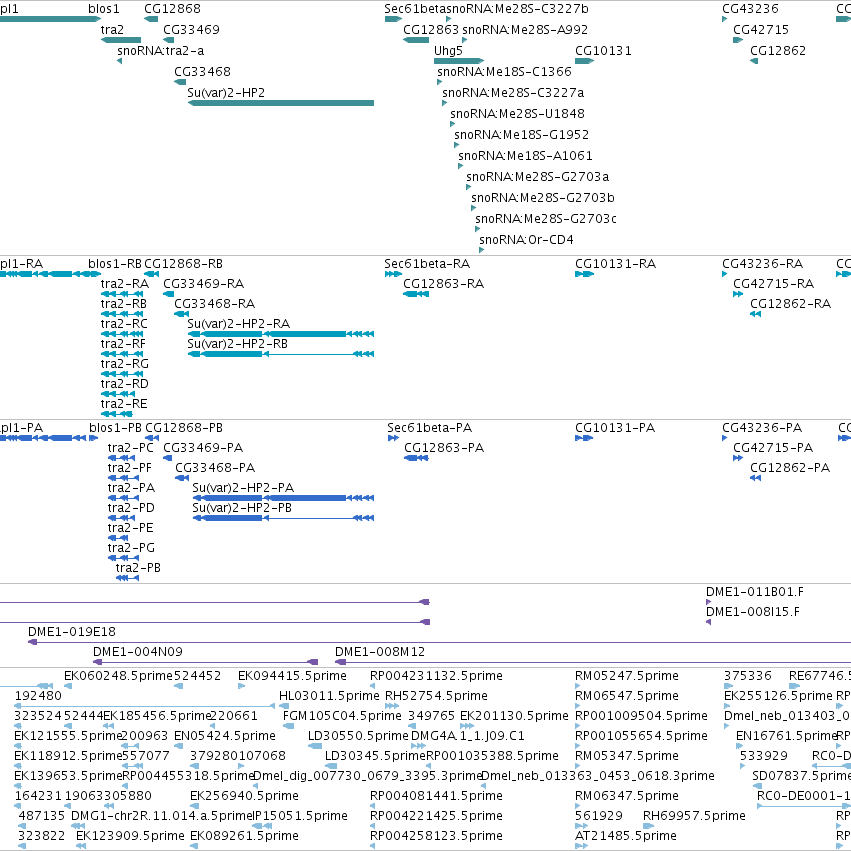851x851 pixels.
Task: Click the CG12863 gene label
Action: 431,30
